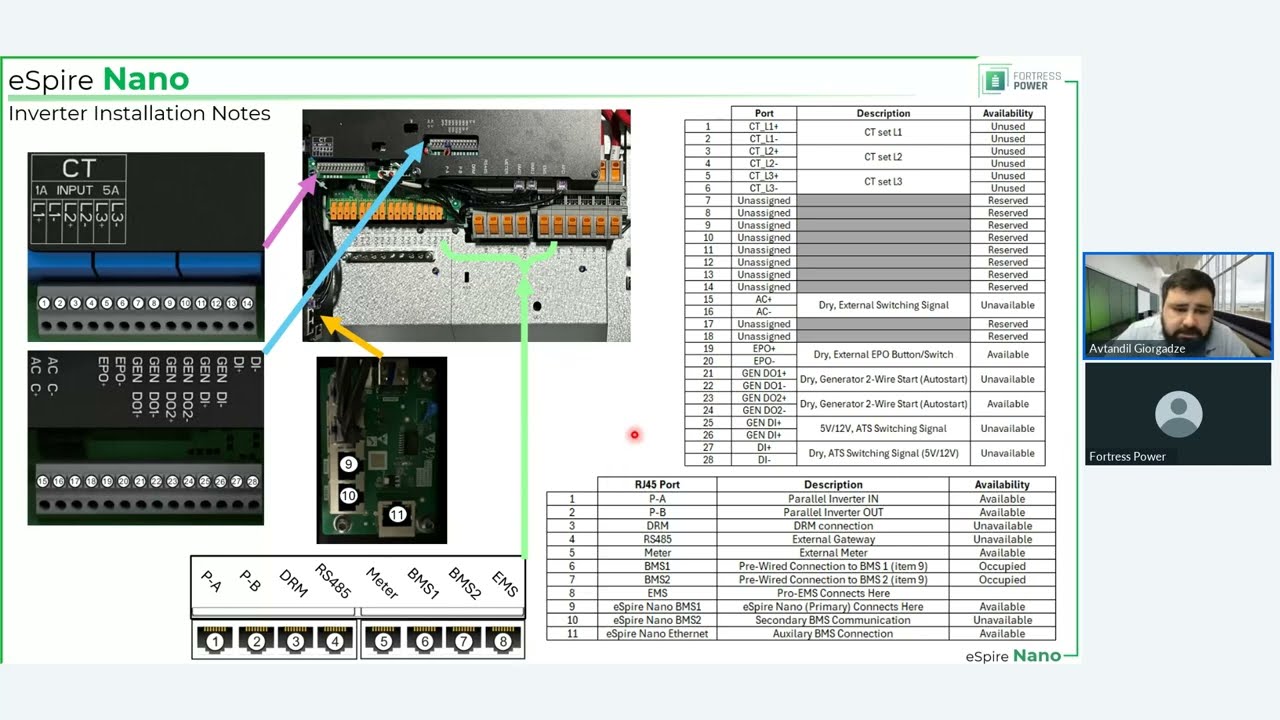The height and width of the screenshot is (720, 1280).
Task: Click 'Pro-EMS Connects Here' cell
Action: [x=833, y=593]
